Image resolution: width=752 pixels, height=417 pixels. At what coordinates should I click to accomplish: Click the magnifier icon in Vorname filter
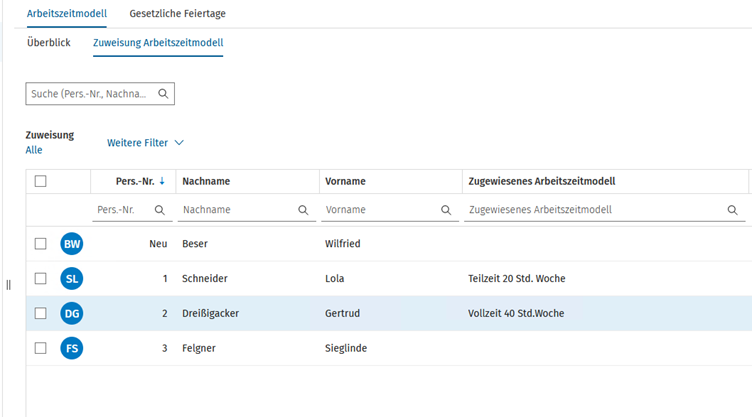coord(446,210)
